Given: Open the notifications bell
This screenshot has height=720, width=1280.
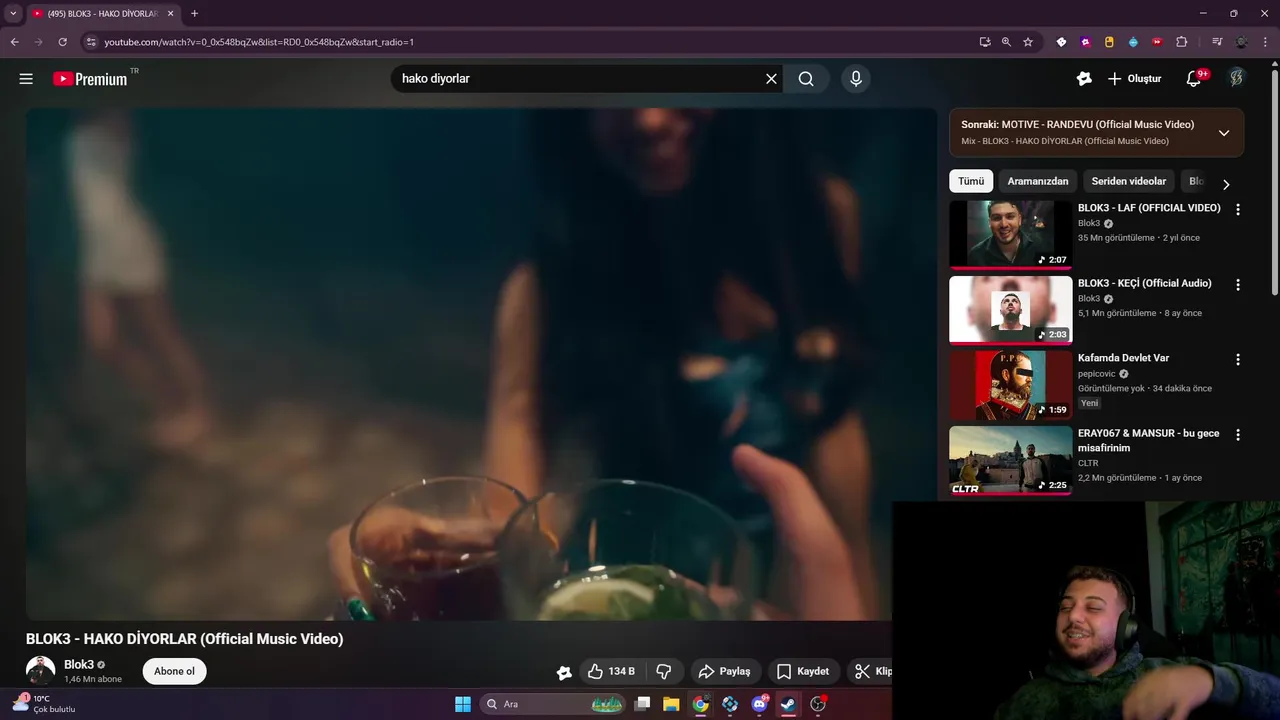Looking at the screenshot, I should 1193,79.
